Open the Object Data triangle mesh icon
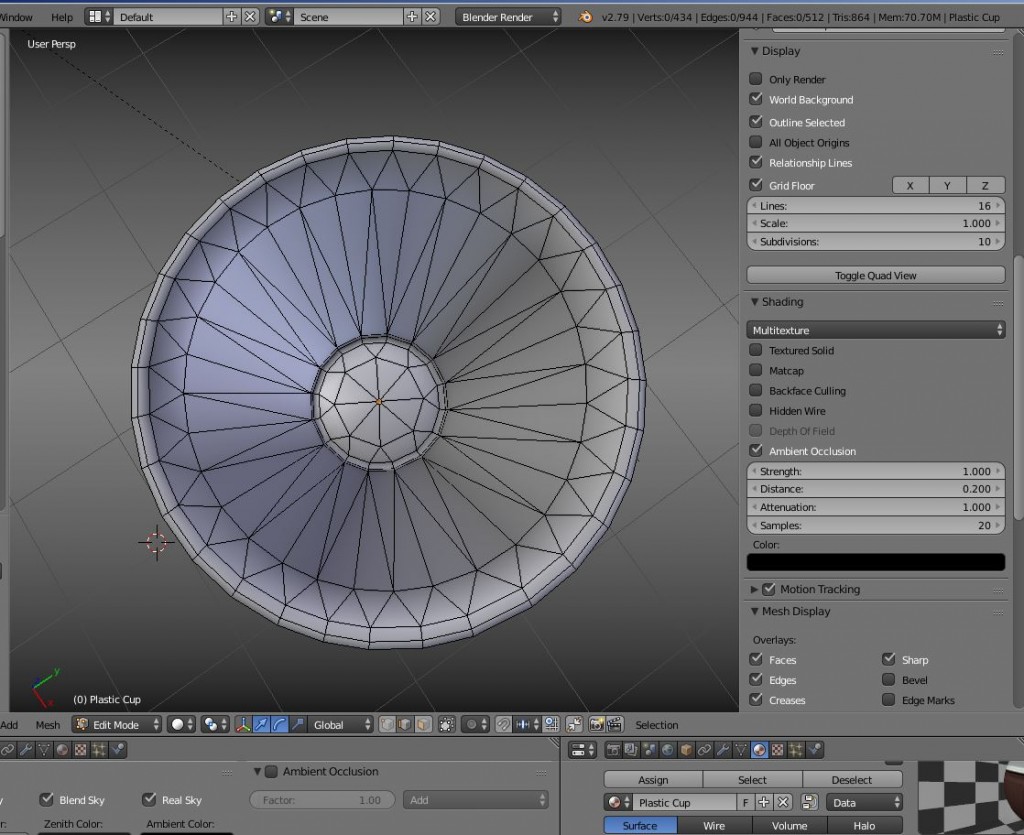Viewport: 1024px width, 835px height. 741,749
